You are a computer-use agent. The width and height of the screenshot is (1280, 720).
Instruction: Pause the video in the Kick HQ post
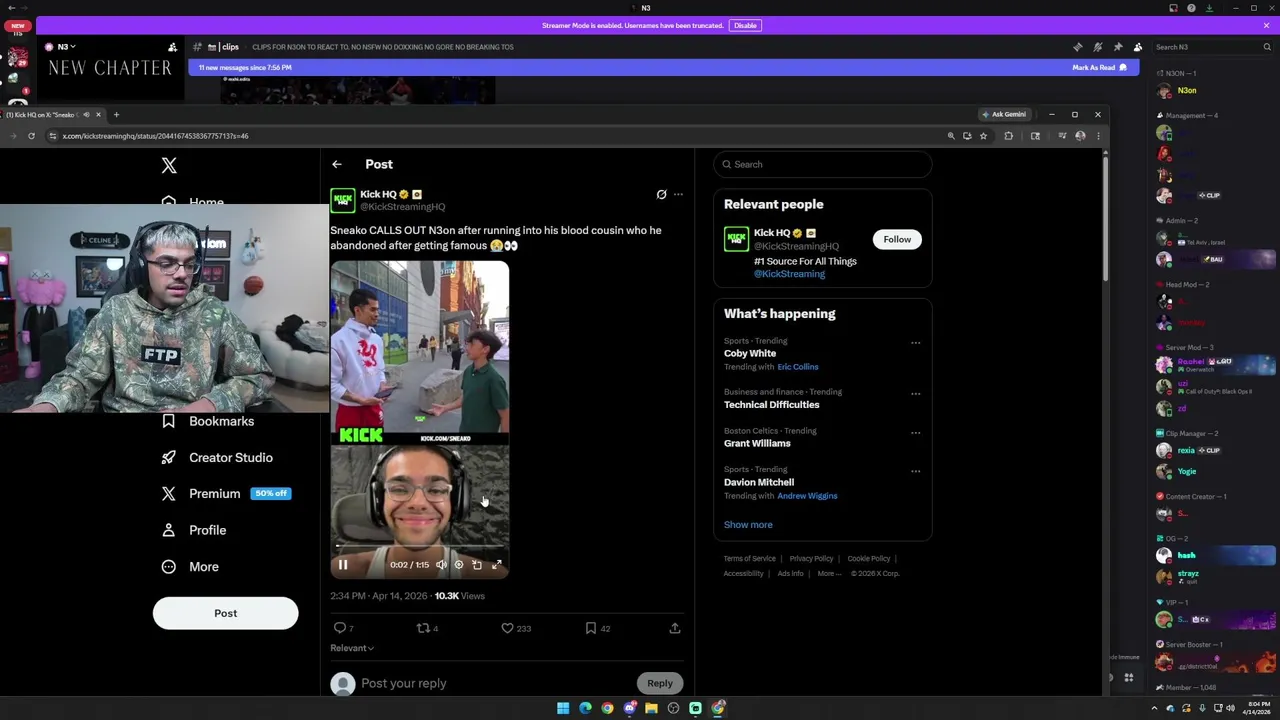point(342,565)
